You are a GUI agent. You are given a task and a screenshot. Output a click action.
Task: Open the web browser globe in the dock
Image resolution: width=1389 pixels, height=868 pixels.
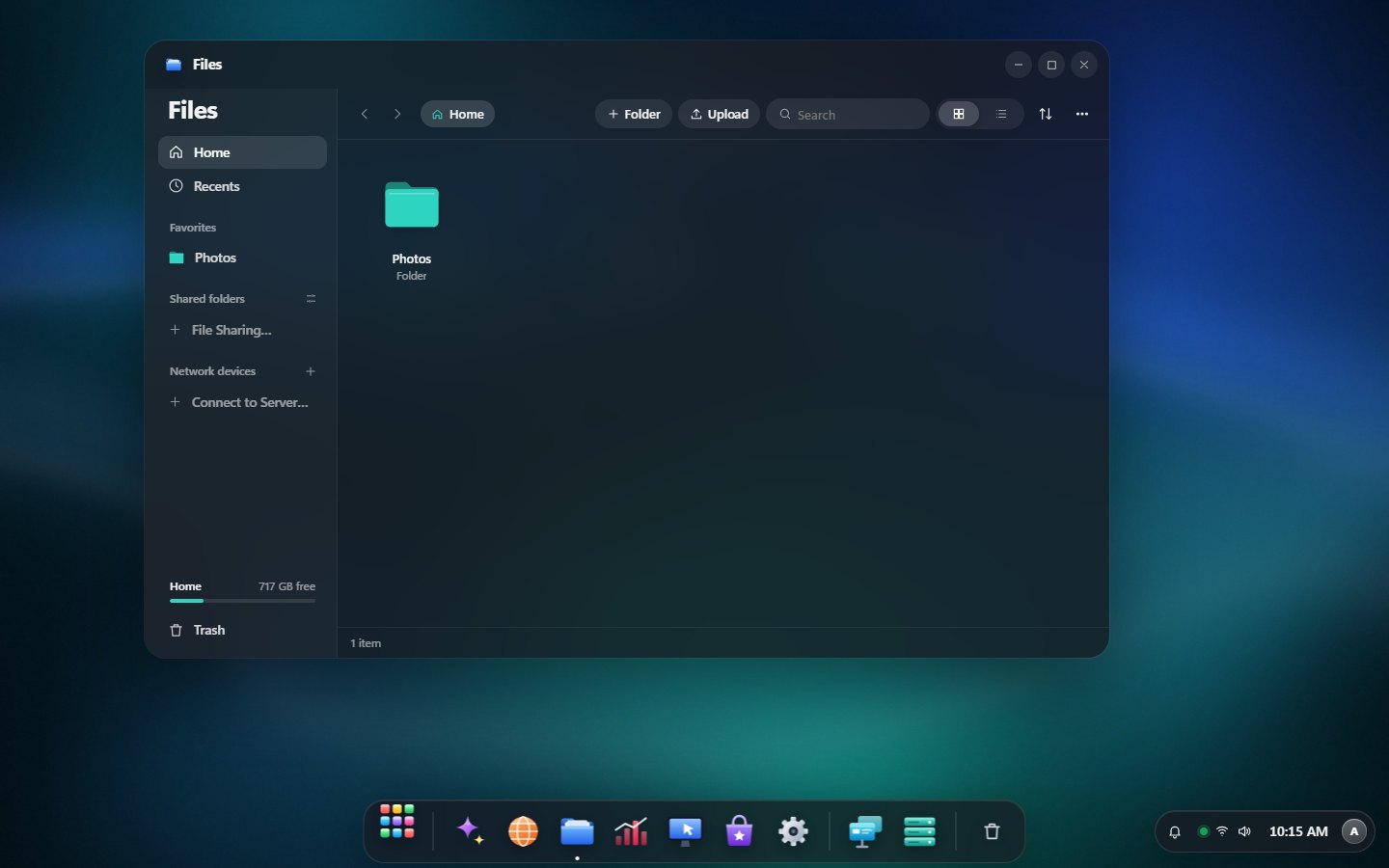coord(523,831)
